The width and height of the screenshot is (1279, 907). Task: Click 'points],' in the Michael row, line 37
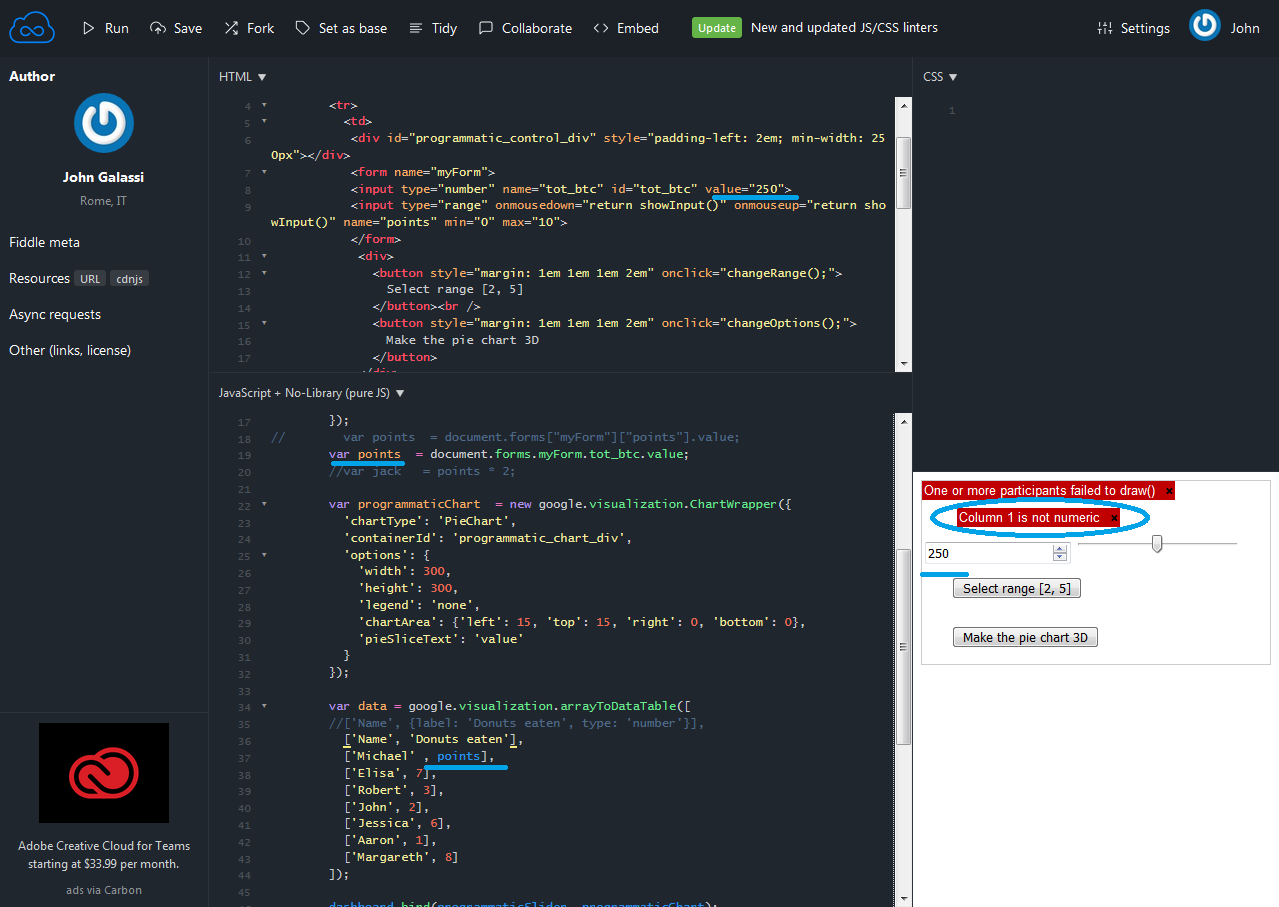(x=466, y=756)
